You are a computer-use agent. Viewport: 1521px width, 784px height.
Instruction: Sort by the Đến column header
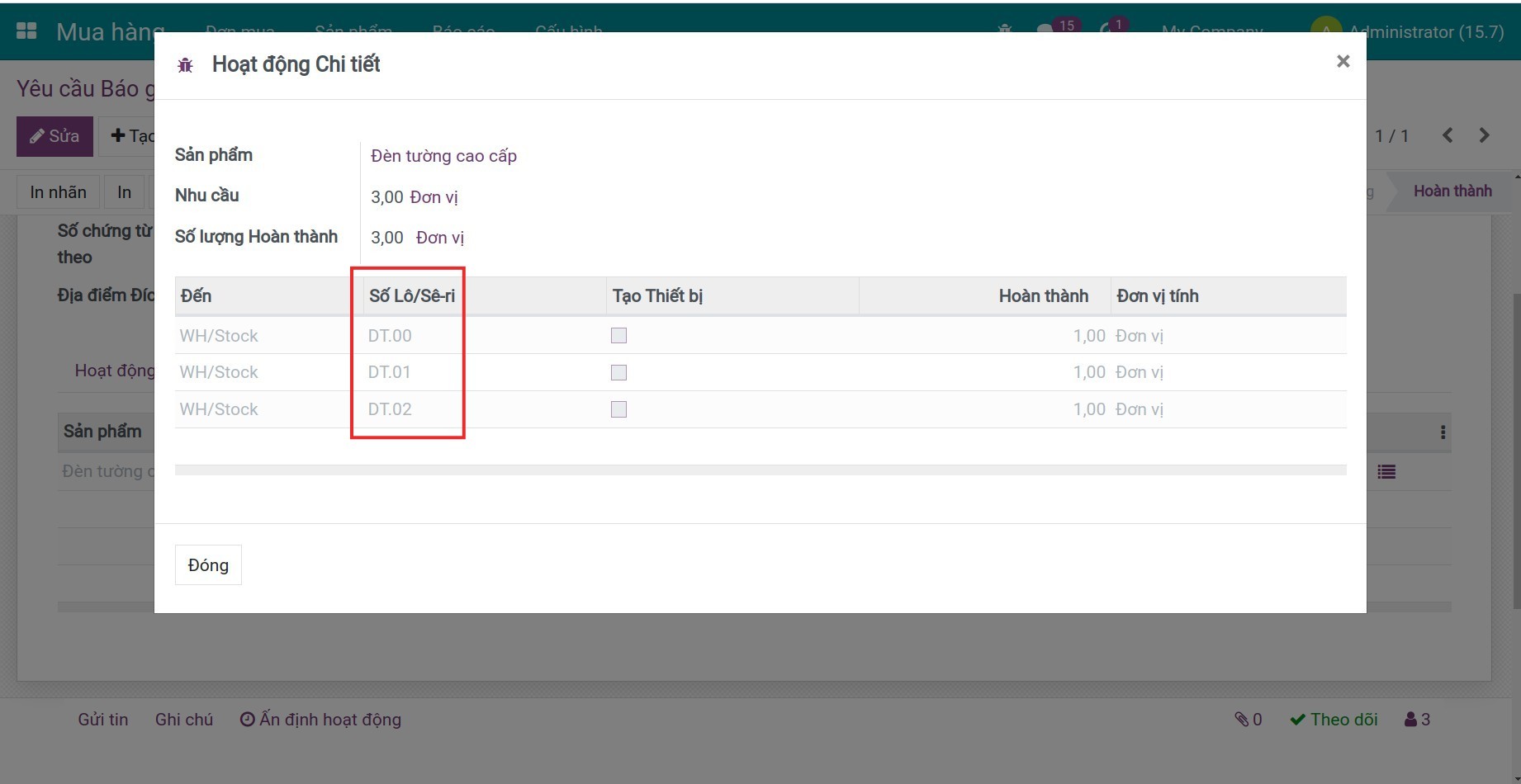tap(197, 296)
